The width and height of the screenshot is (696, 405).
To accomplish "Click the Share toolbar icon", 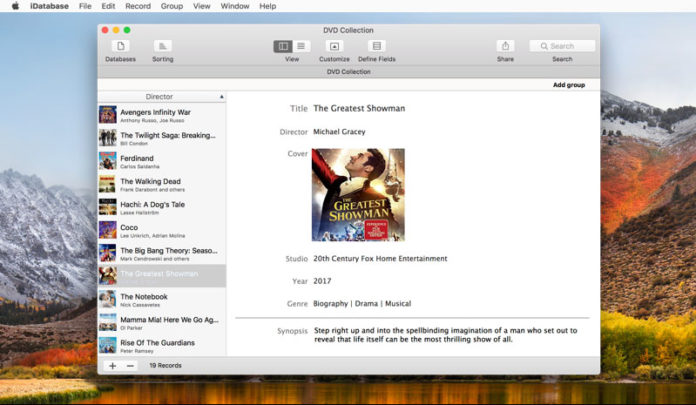I will click(505, 46).
